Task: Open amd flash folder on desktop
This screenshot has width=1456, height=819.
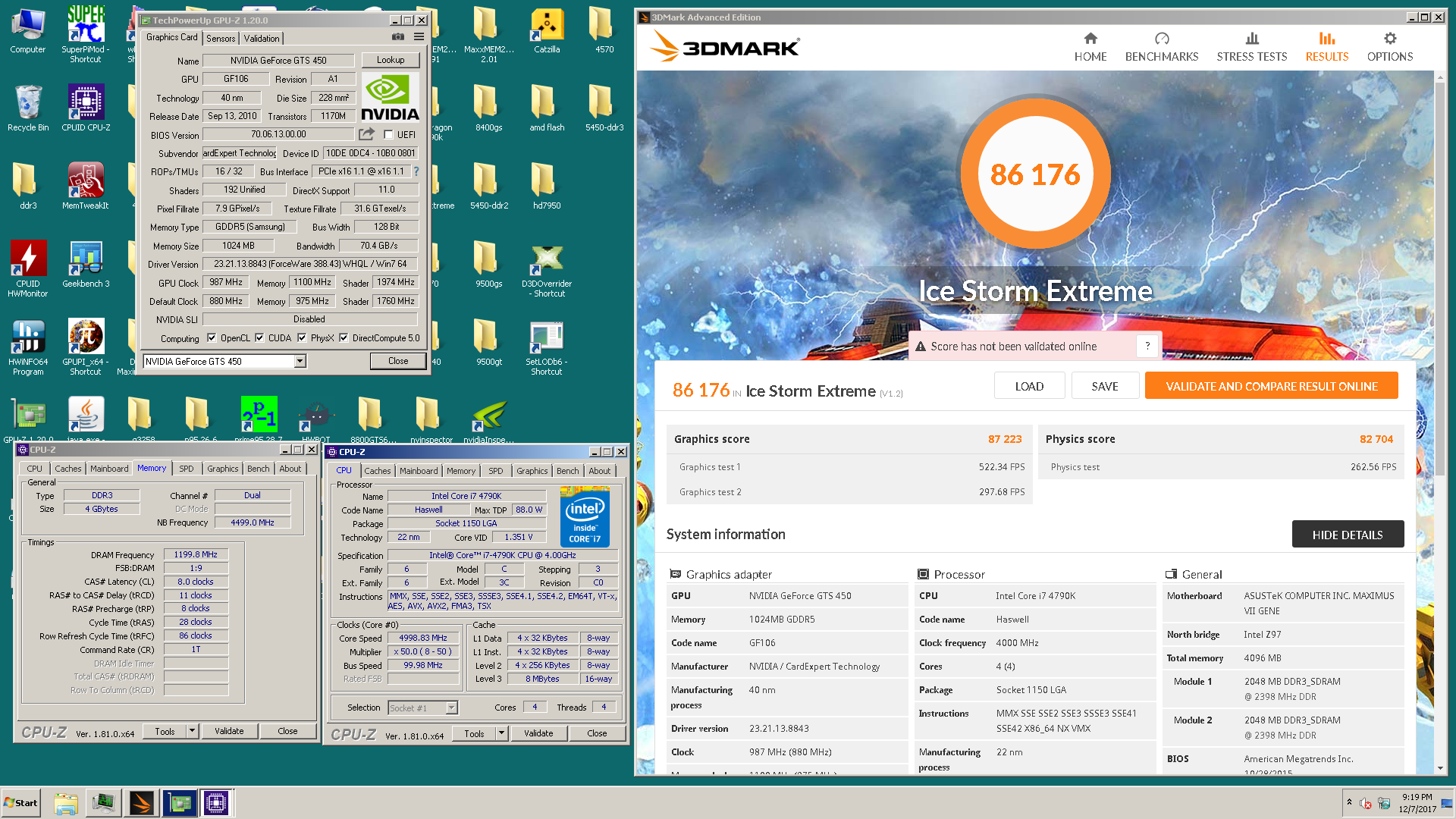Action: pos(547,108)
